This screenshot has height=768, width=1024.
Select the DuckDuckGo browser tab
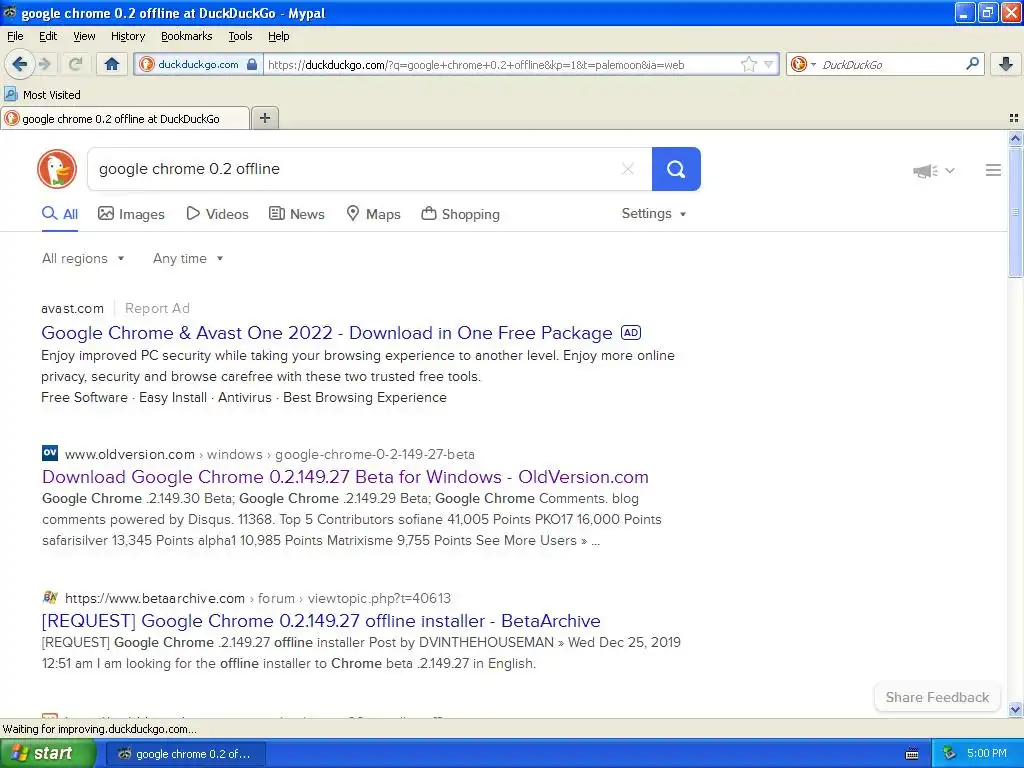125,118
